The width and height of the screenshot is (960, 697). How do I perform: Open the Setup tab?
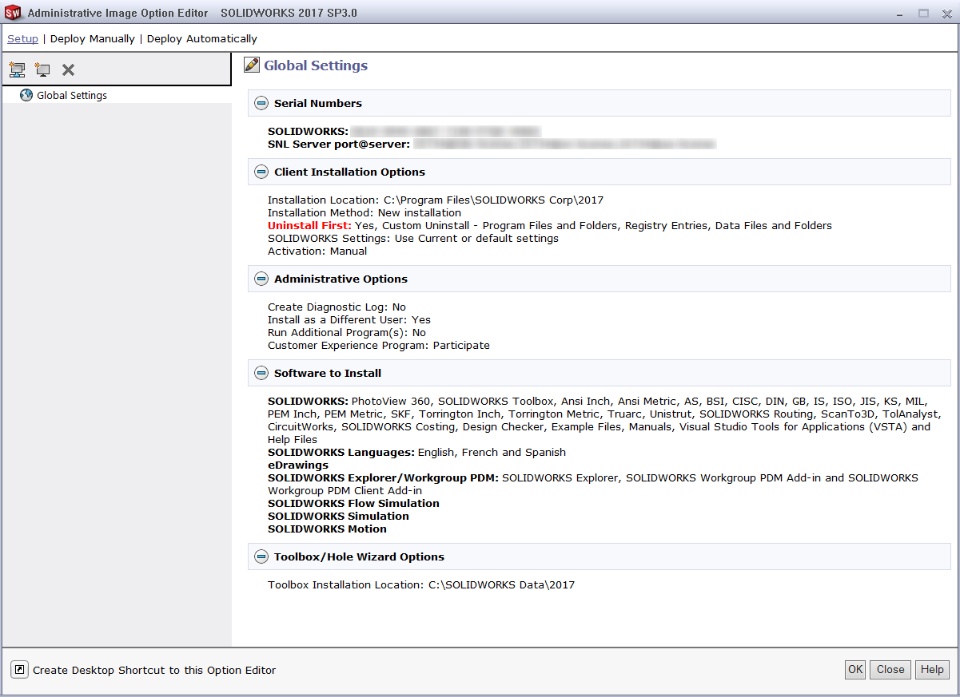23,39
